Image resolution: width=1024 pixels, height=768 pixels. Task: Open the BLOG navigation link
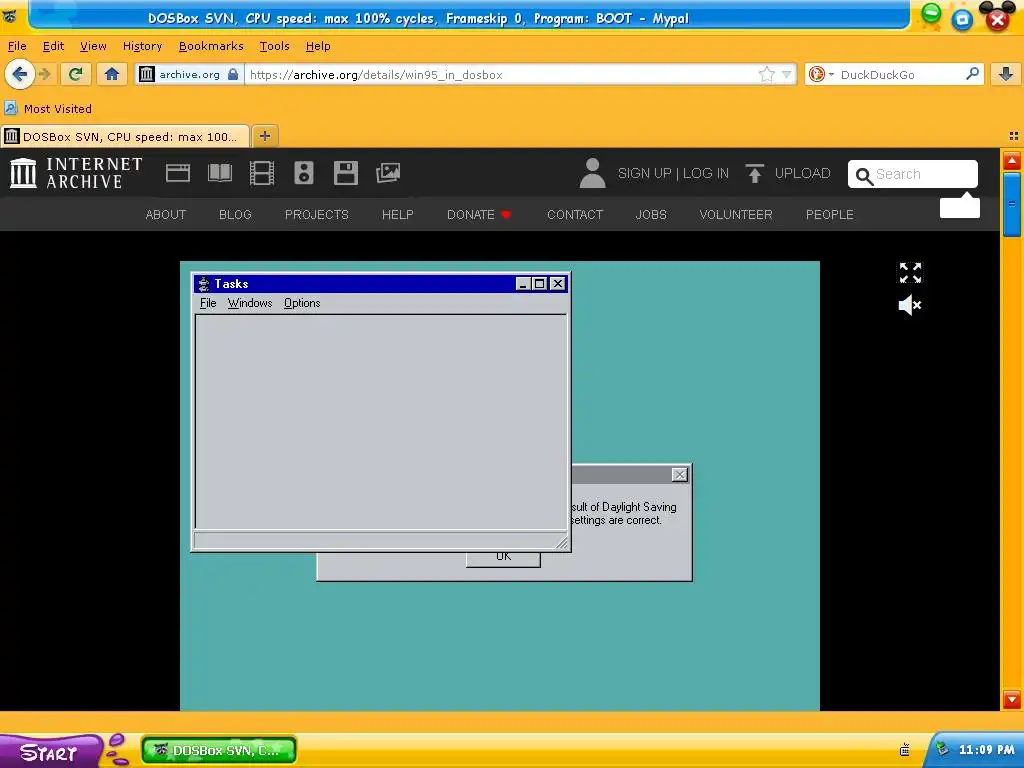tap(235, 214)
